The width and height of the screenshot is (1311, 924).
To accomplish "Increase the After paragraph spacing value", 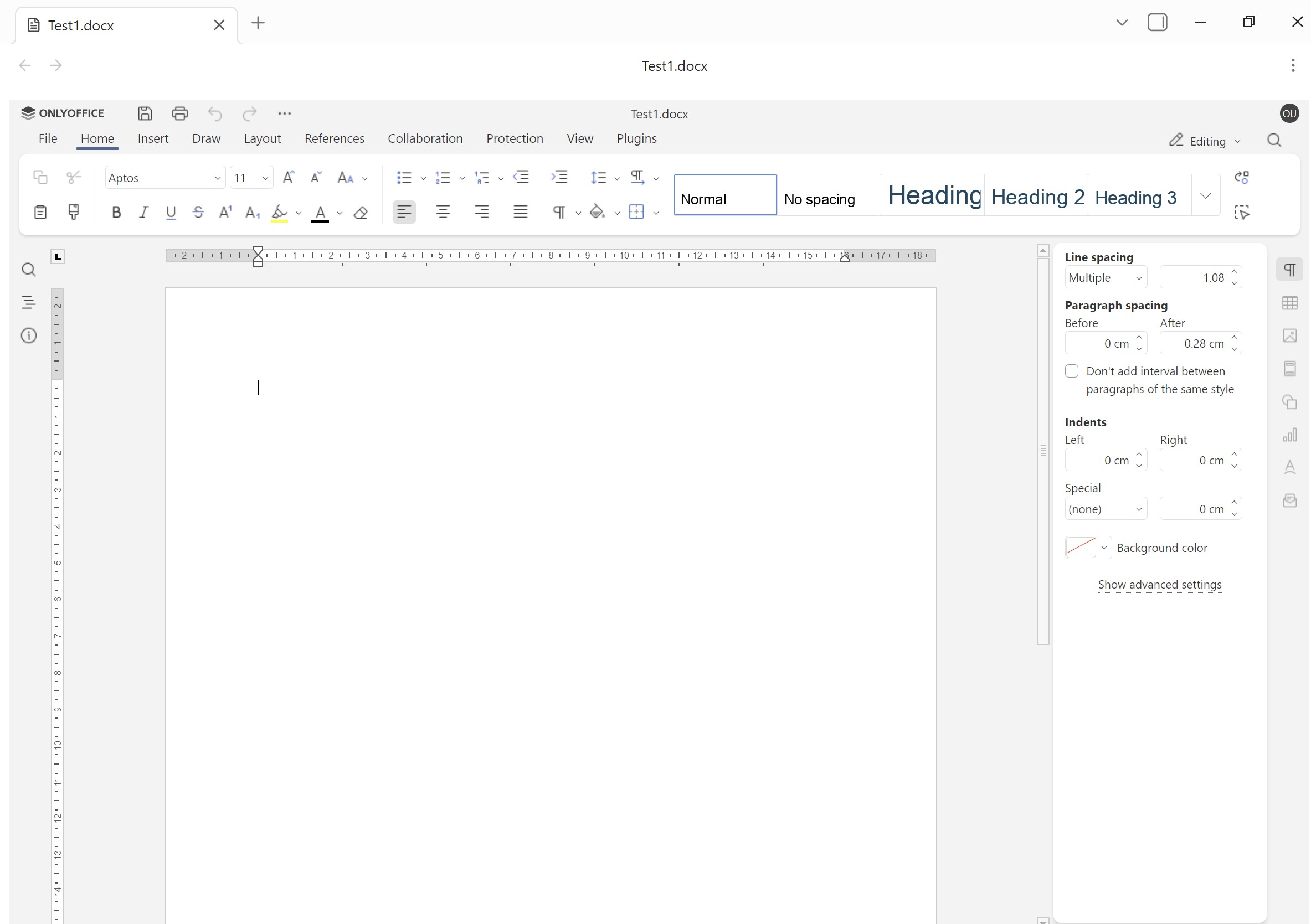I will coord(1234,338).
